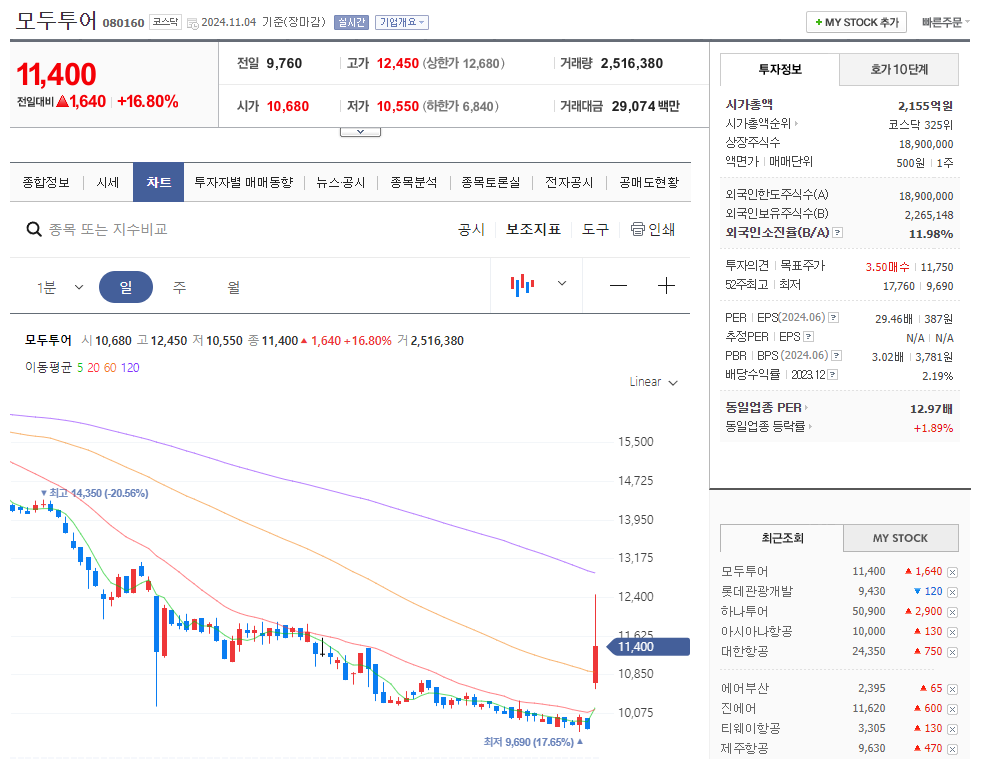
Task: Open the 도구 tools menu
Action: (x=595, y=230)
